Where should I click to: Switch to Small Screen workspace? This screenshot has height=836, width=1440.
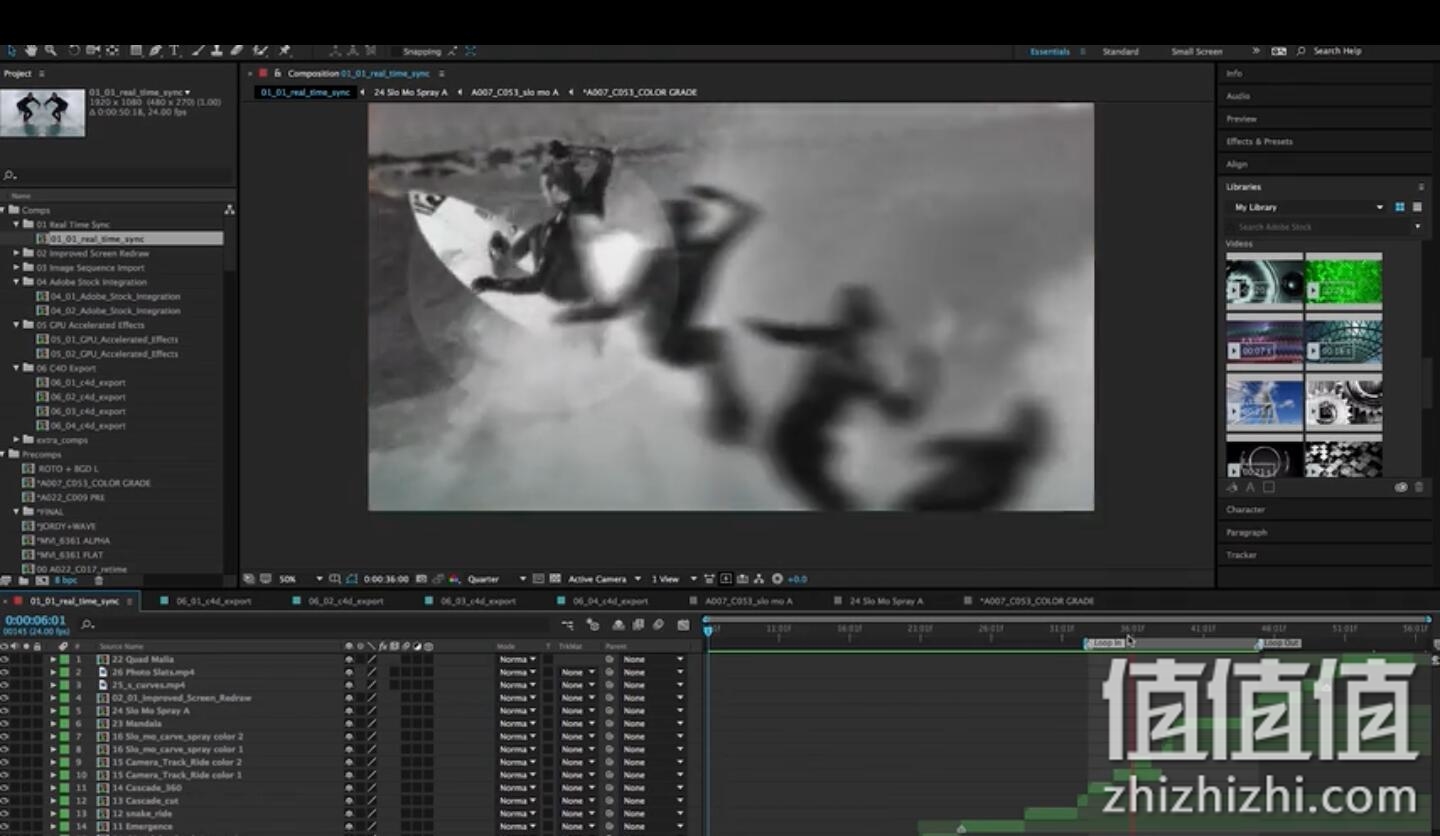tap(1196, 51)
